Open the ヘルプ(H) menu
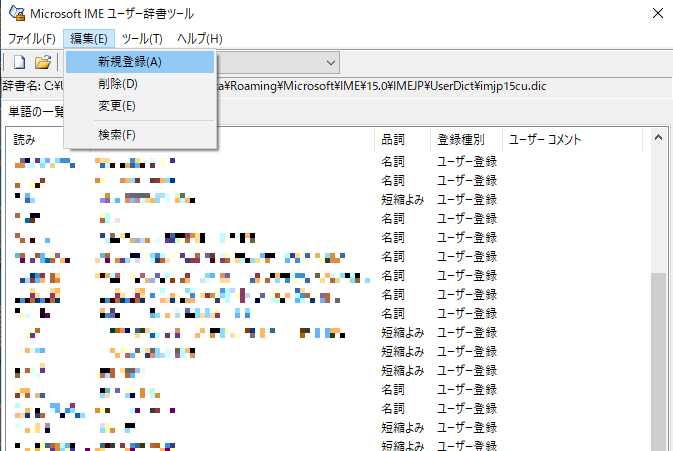The width and height of the screenshot is (673, 451). tap(200, 39)
